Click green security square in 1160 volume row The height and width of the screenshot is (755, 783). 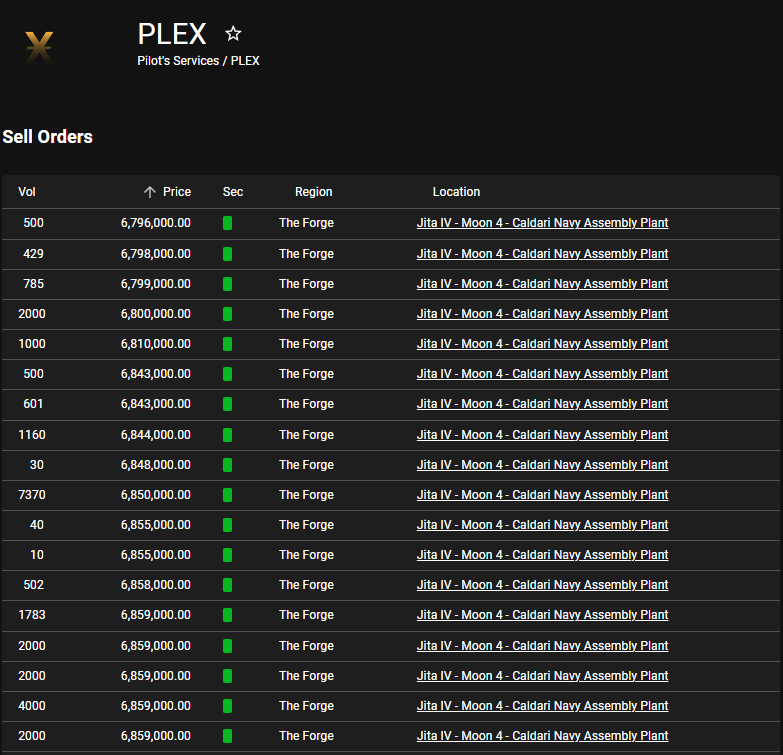point(227,435)
